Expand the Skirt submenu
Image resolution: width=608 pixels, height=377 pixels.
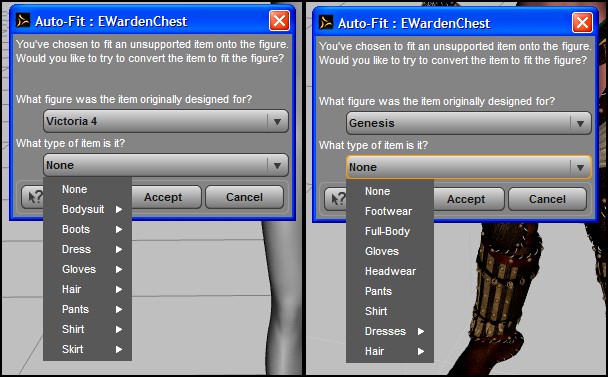pos(88,349)
